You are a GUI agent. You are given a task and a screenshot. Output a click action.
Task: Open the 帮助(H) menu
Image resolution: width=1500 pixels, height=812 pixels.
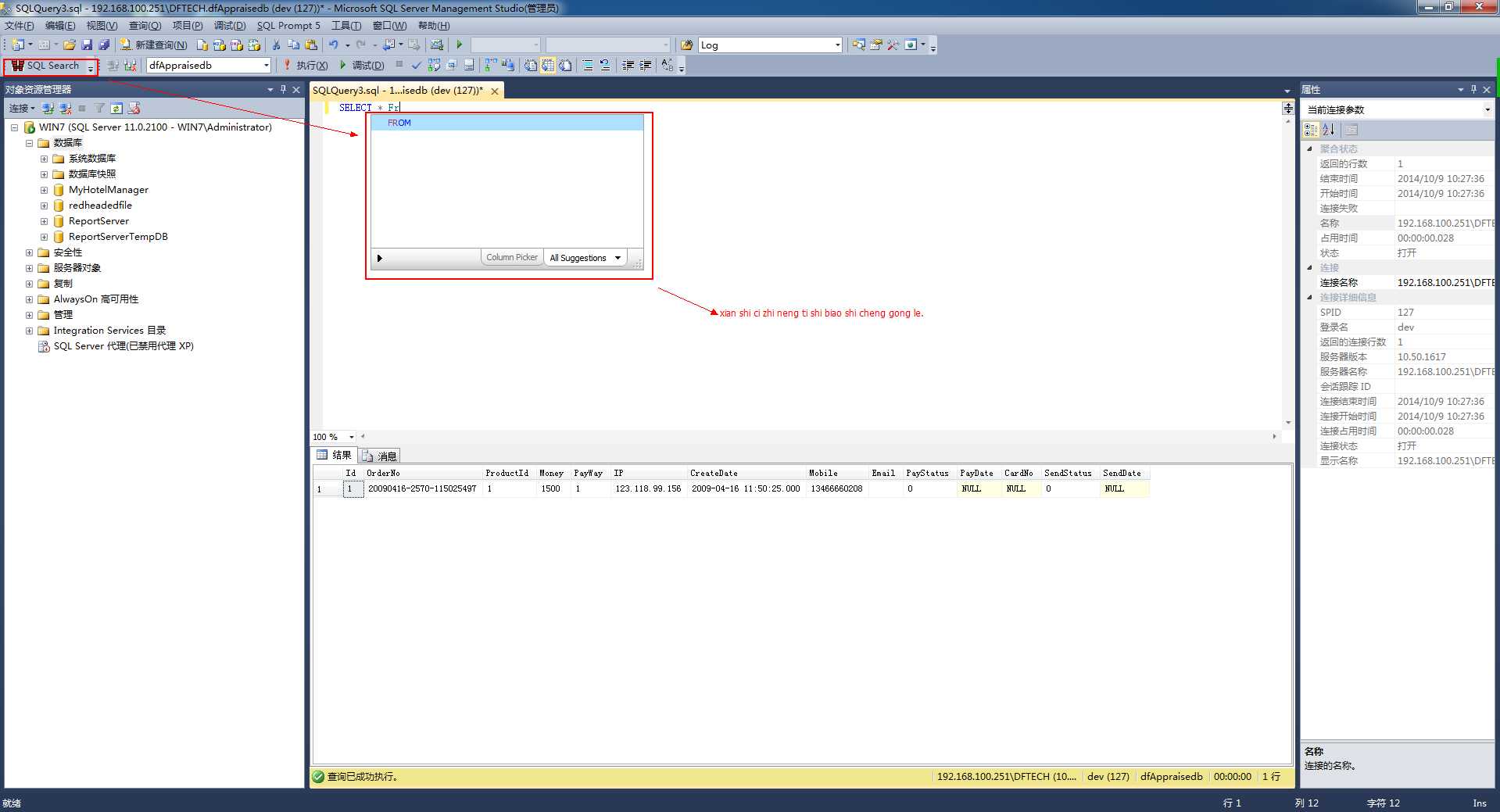pyautogui.click(x=434, y=25)
